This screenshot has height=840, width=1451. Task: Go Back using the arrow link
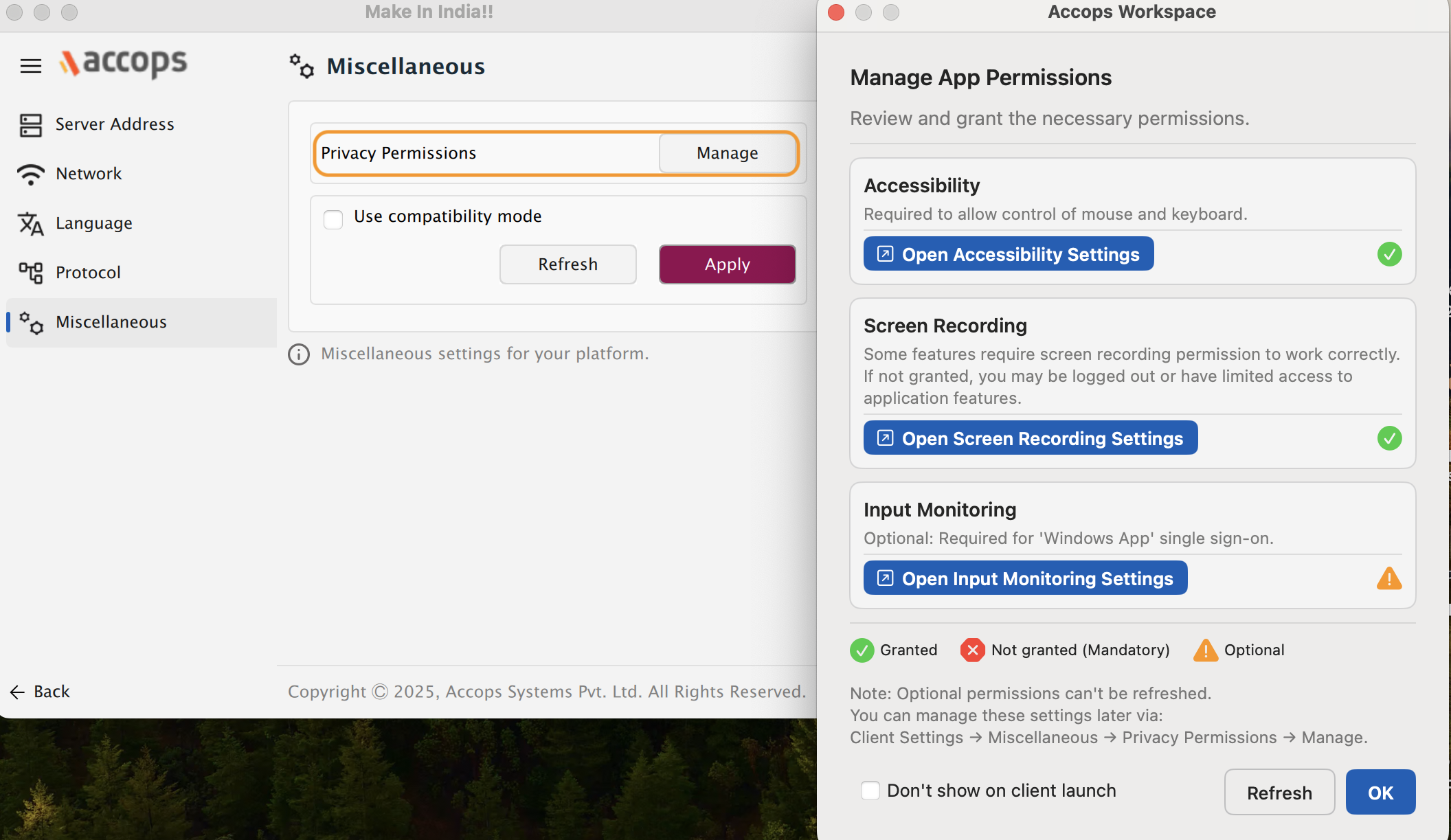click(x=41, y=692)
